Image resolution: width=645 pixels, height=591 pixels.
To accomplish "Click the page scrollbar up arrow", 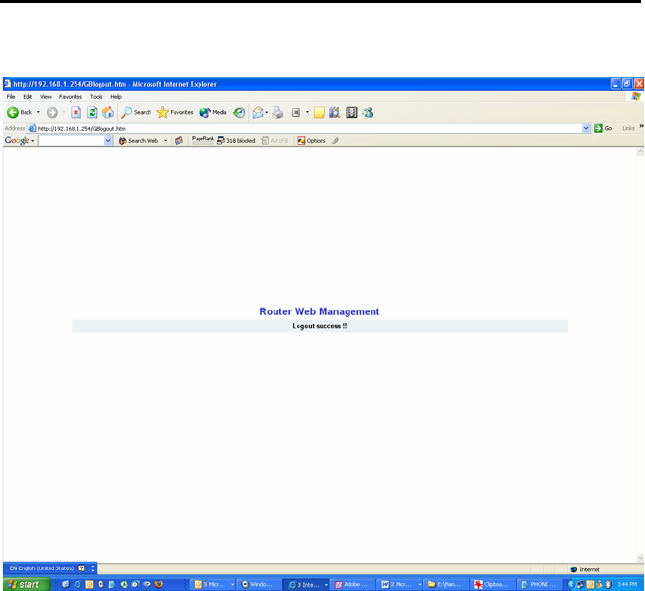I will point(640,152).
